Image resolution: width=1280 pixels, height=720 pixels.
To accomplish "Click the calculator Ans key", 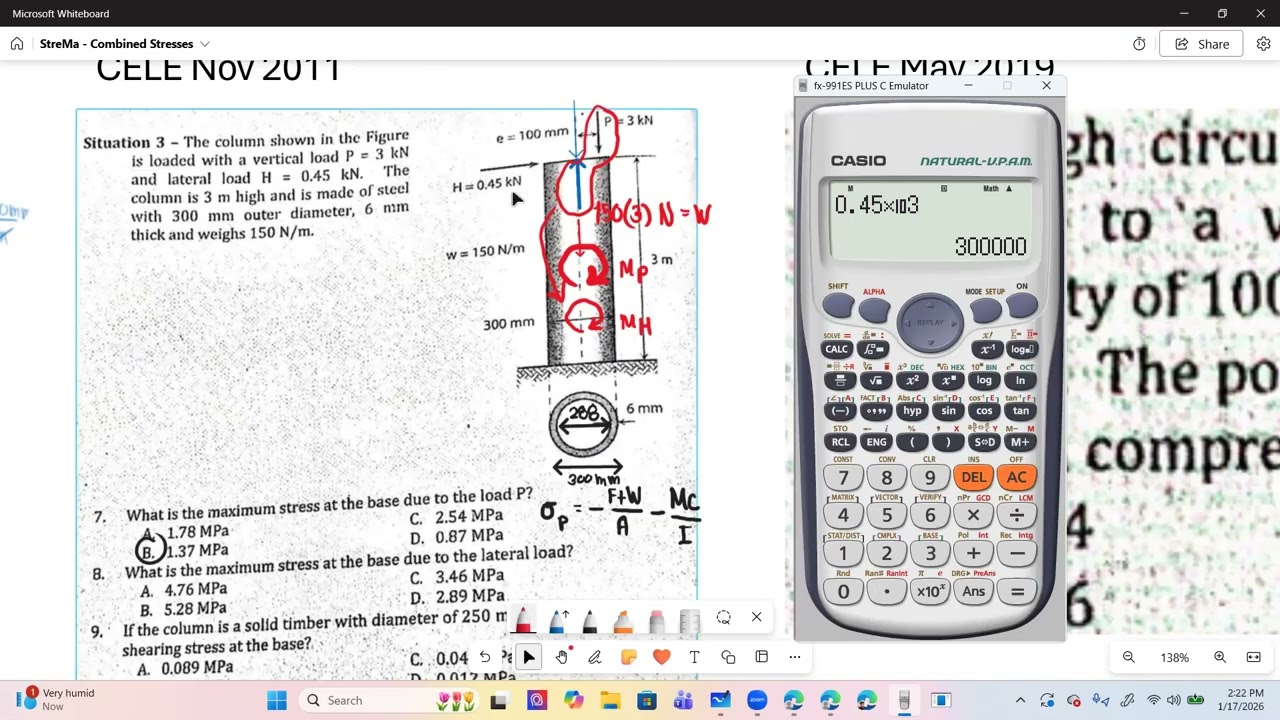I will (973, 592).
